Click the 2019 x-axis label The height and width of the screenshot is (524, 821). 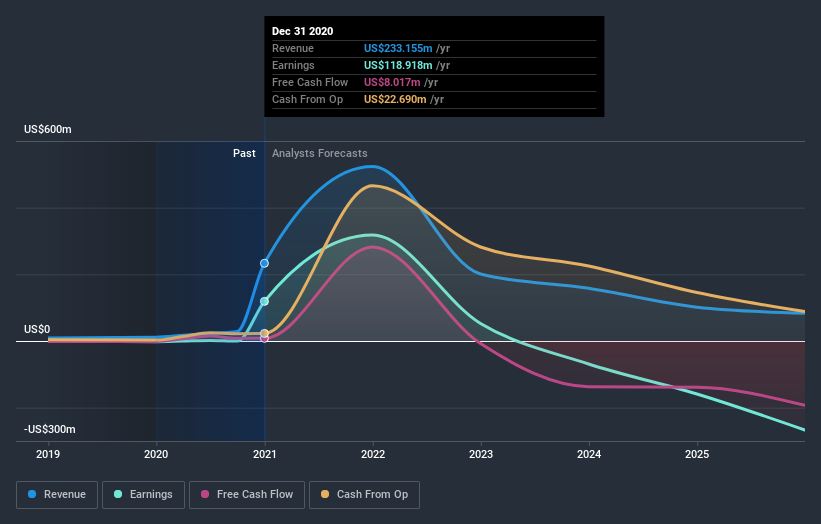point(48,454)
